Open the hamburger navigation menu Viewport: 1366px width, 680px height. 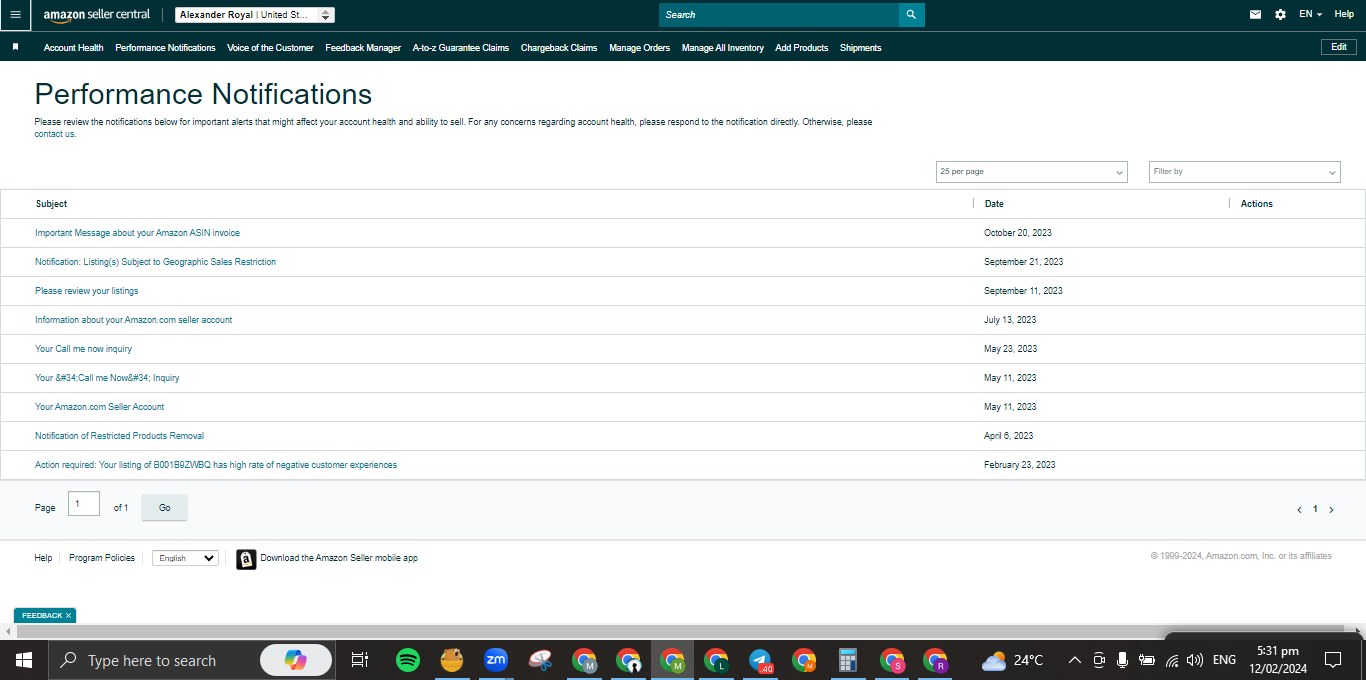click(x=15, y=15)
